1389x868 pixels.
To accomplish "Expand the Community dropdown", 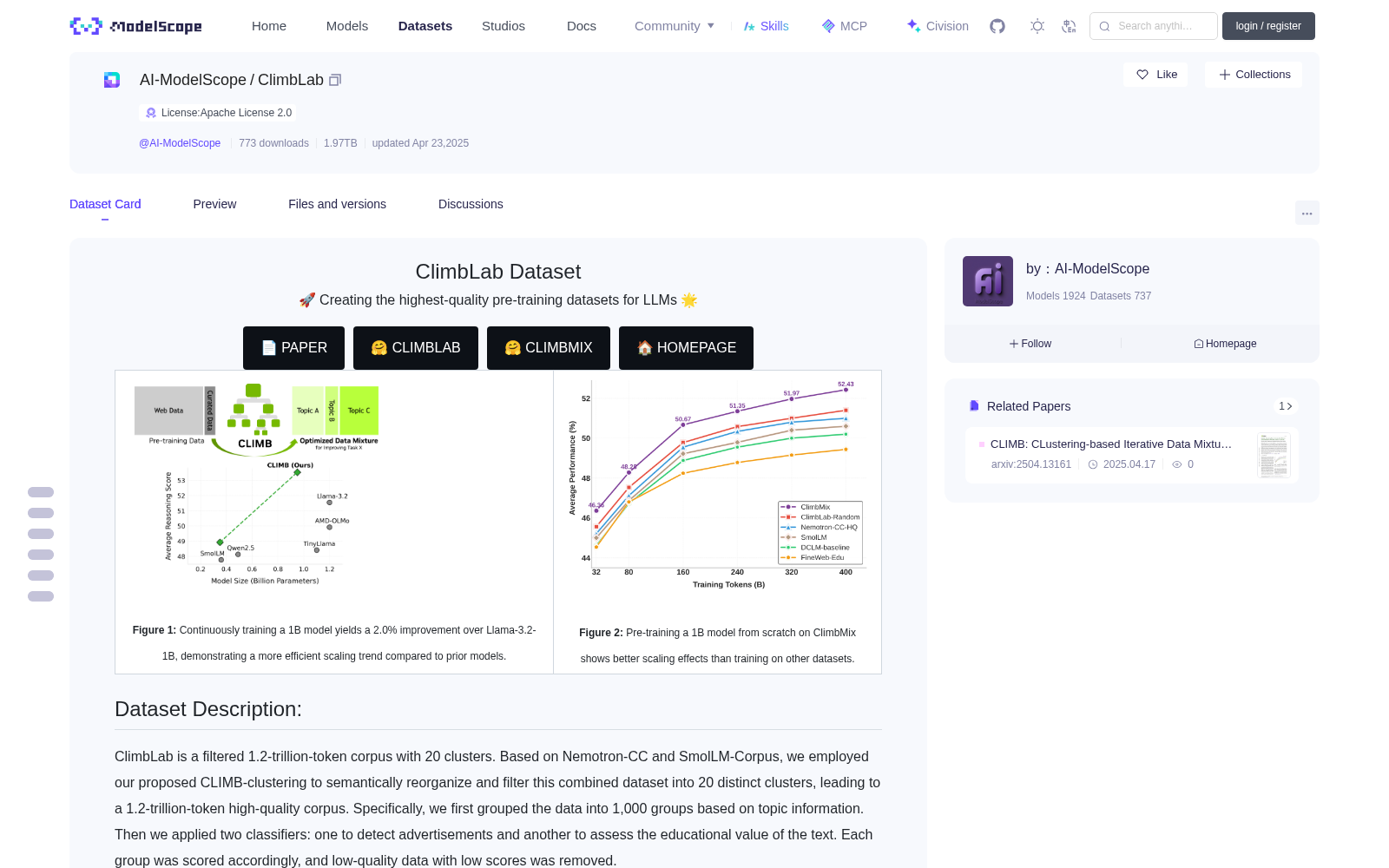I will click(675, 26).
